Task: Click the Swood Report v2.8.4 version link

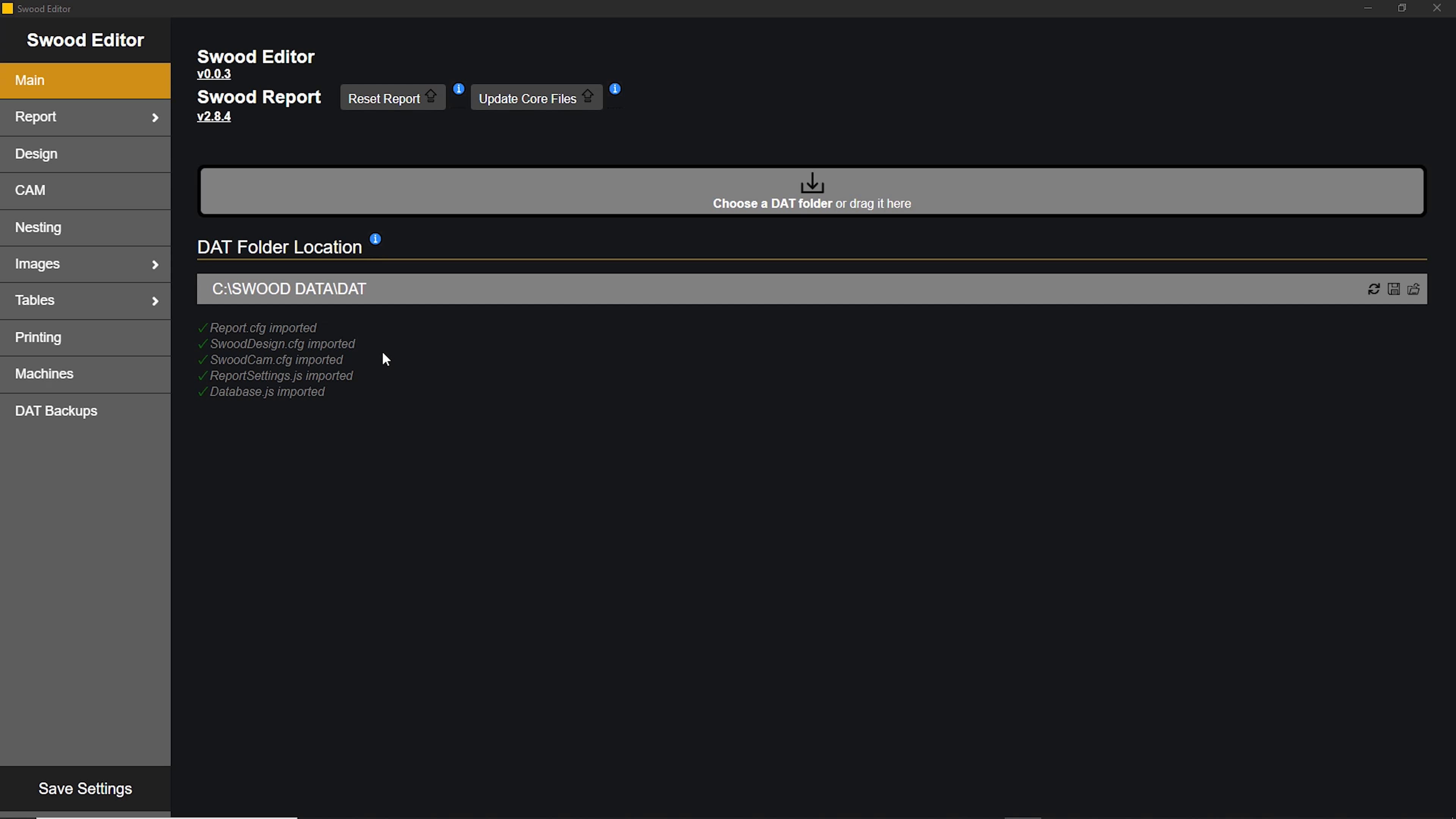Action: click(x=213, y=116)
